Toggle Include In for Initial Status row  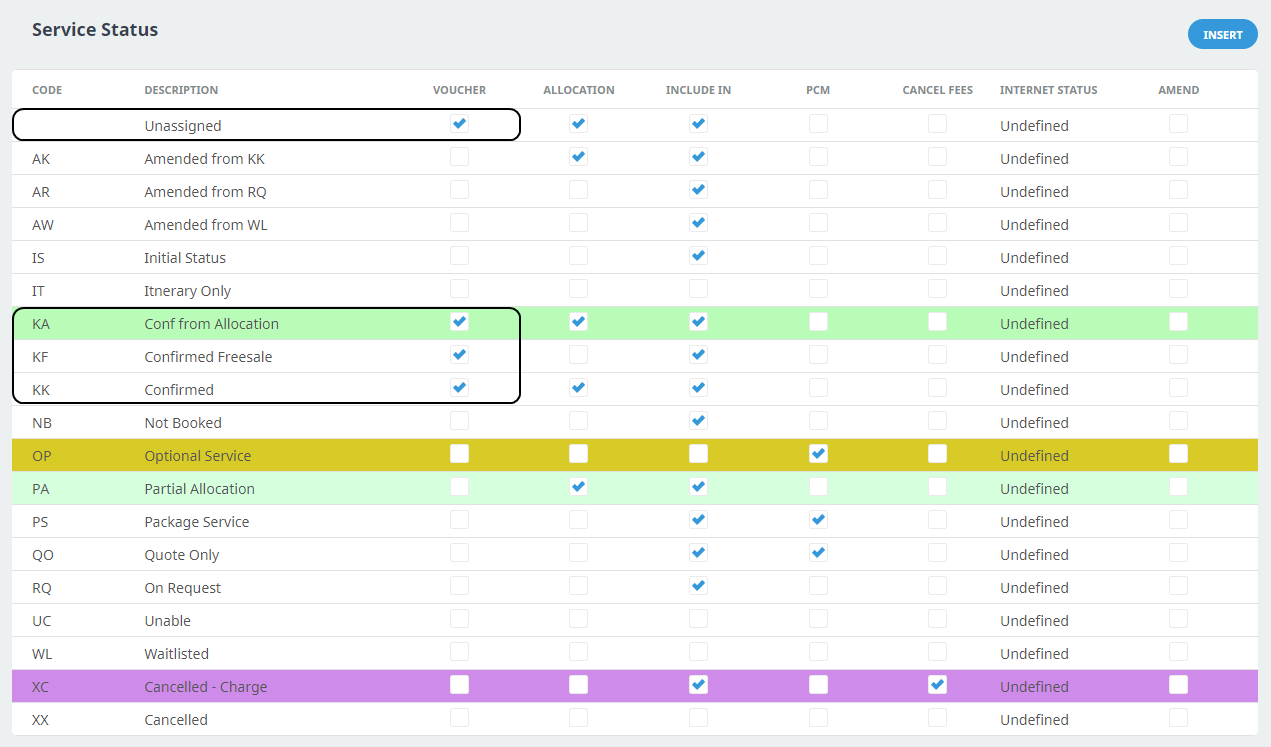(698, 256)
